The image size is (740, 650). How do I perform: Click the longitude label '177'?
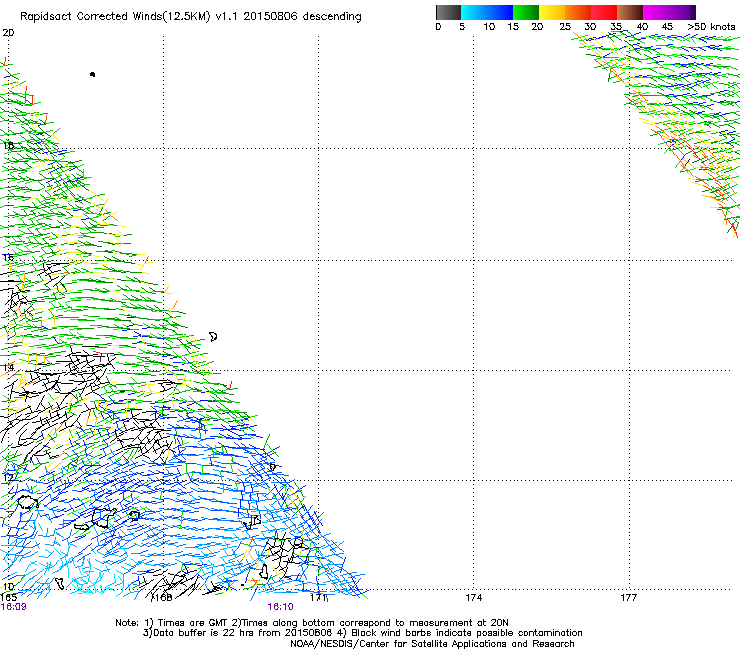(x=628, y=598)
